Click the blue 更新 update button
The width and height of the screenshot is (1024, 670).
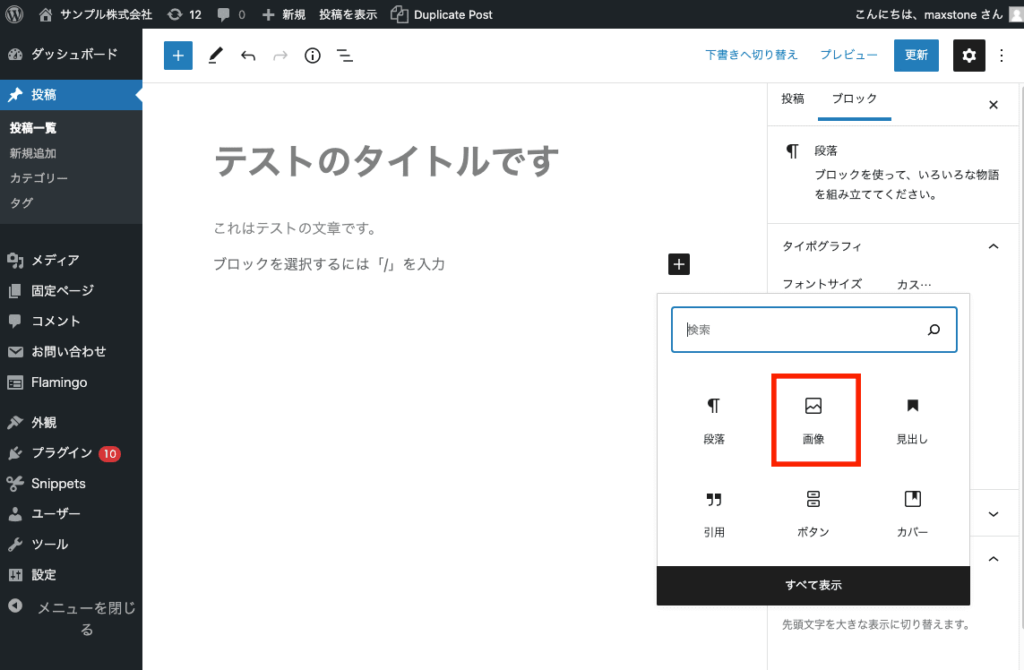point(916,55)
